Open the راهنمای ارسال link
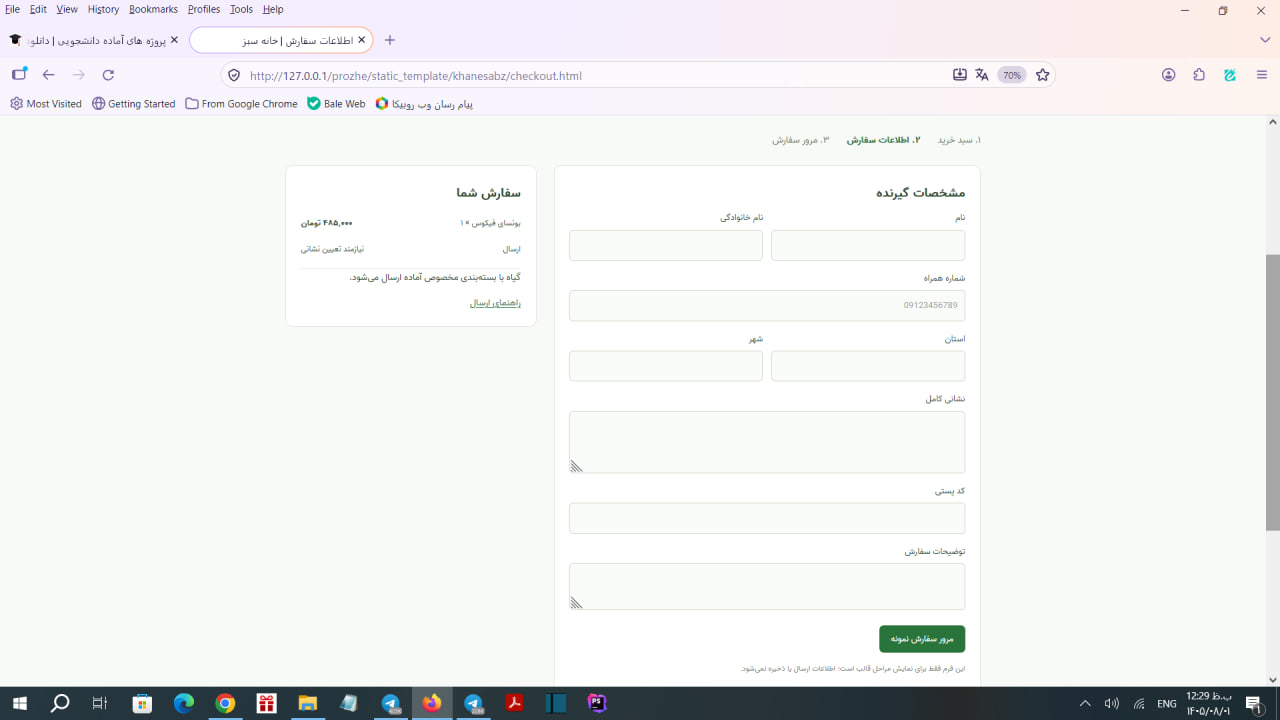Image resolution: width=1280 pixels, height=720 pixels. 495,303
